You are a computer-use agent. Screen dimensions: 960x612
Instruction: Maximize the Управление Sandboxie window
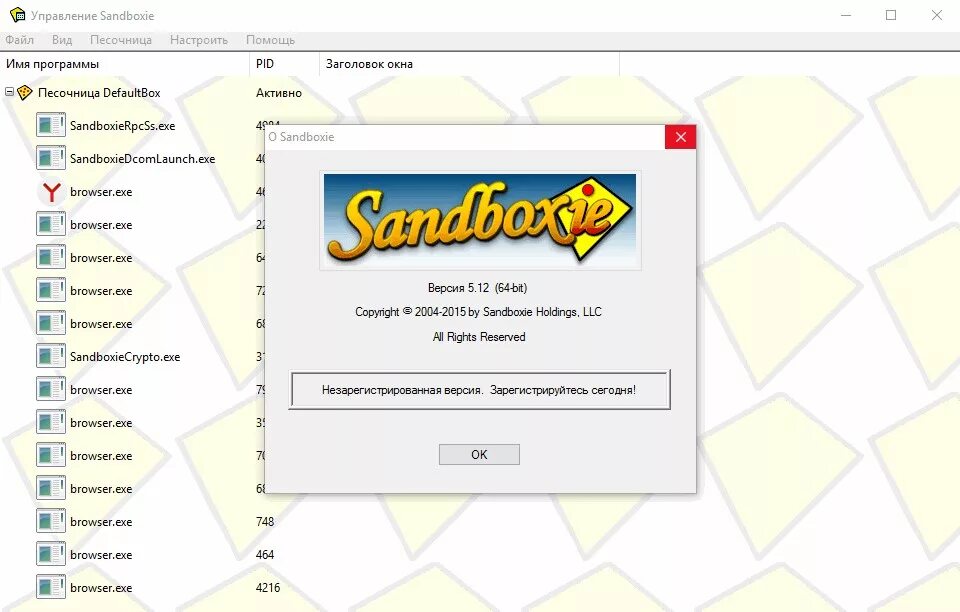891,15
